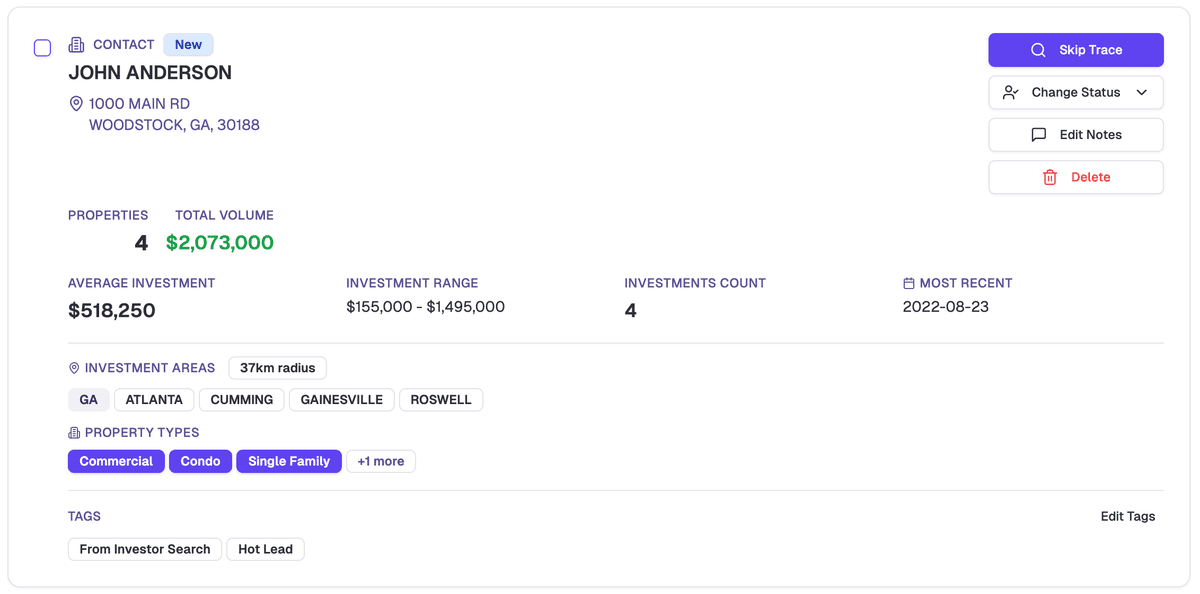The height and width of the screenshot is (594, 1200).
Task: Click the Edit Tags link
Action: (1127, 516)
